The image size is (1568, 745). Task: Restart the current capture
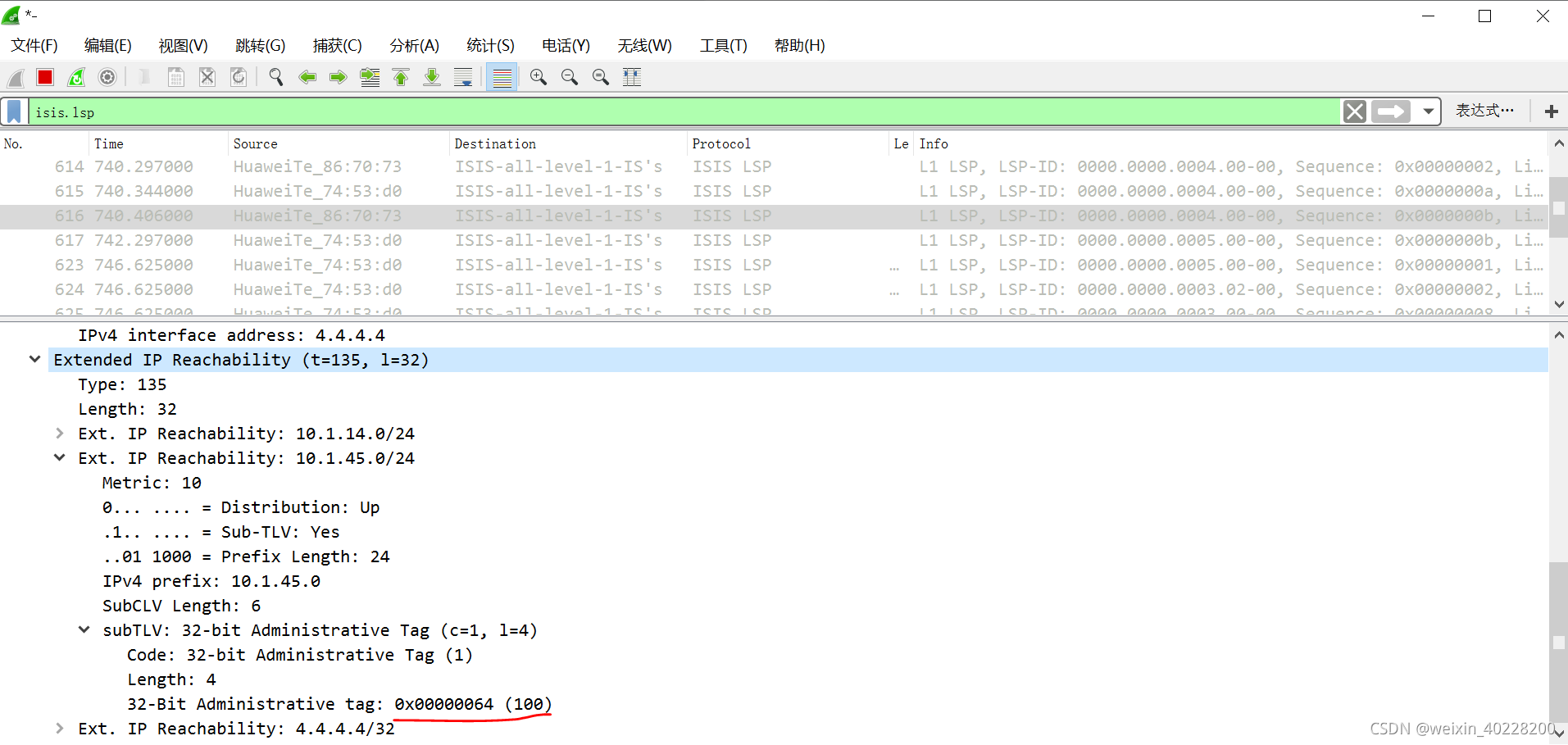76,78
